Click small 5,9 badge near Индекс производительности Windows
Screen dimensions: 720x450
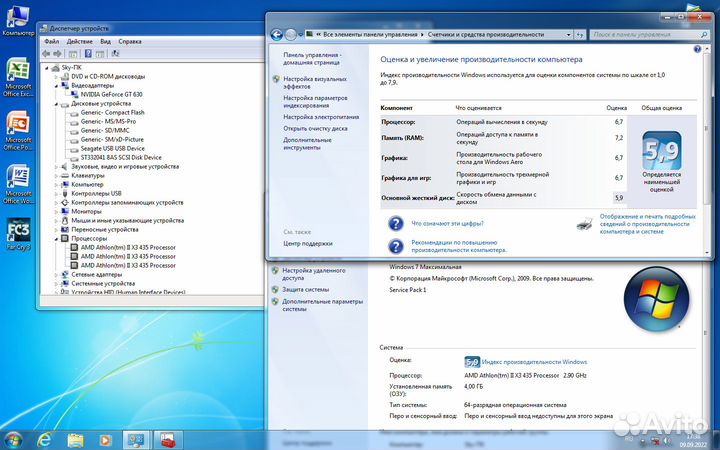click(x=472, y=362)
